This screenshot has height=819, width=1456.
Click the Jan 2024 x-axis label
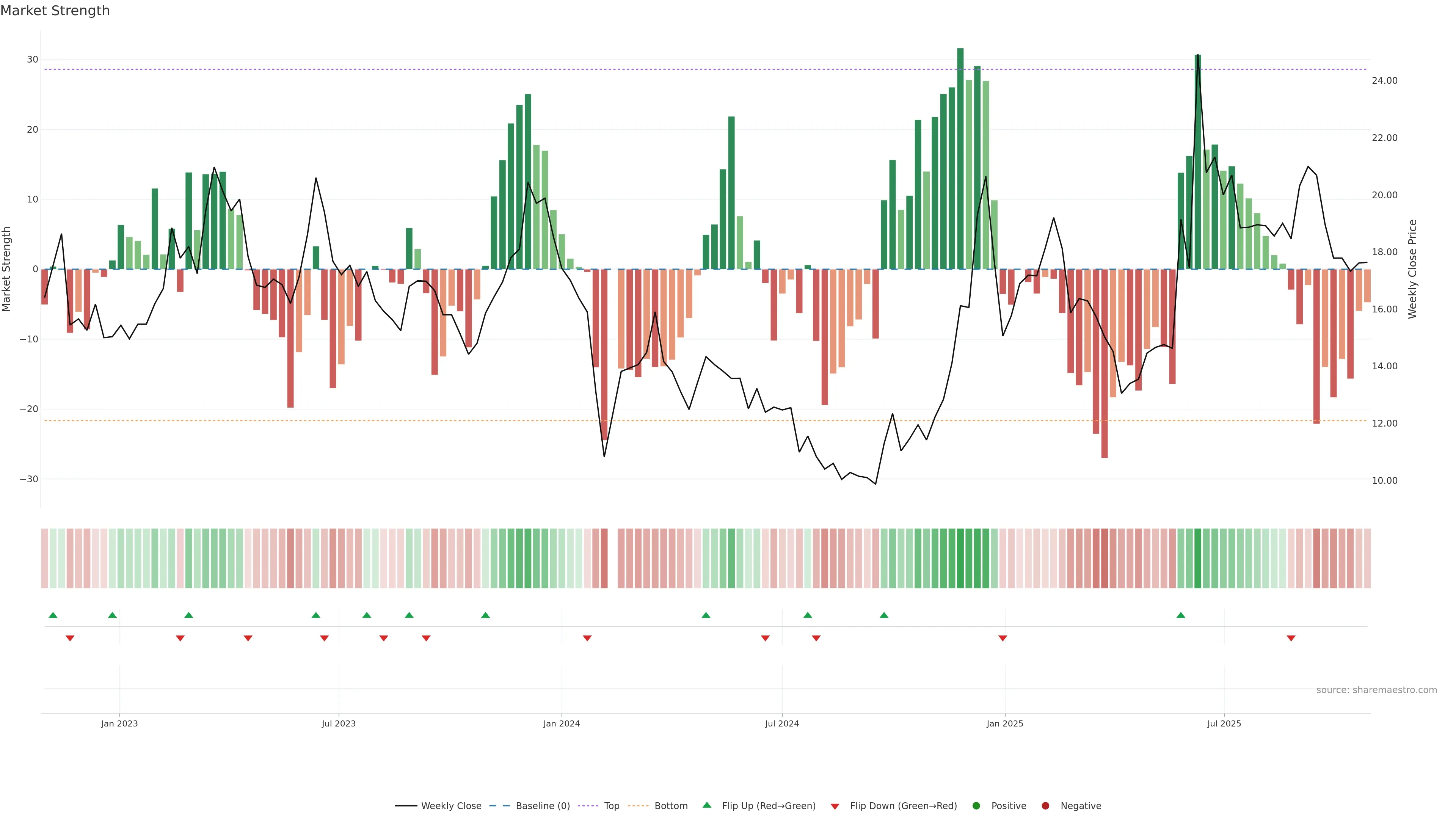pos(561,723)
